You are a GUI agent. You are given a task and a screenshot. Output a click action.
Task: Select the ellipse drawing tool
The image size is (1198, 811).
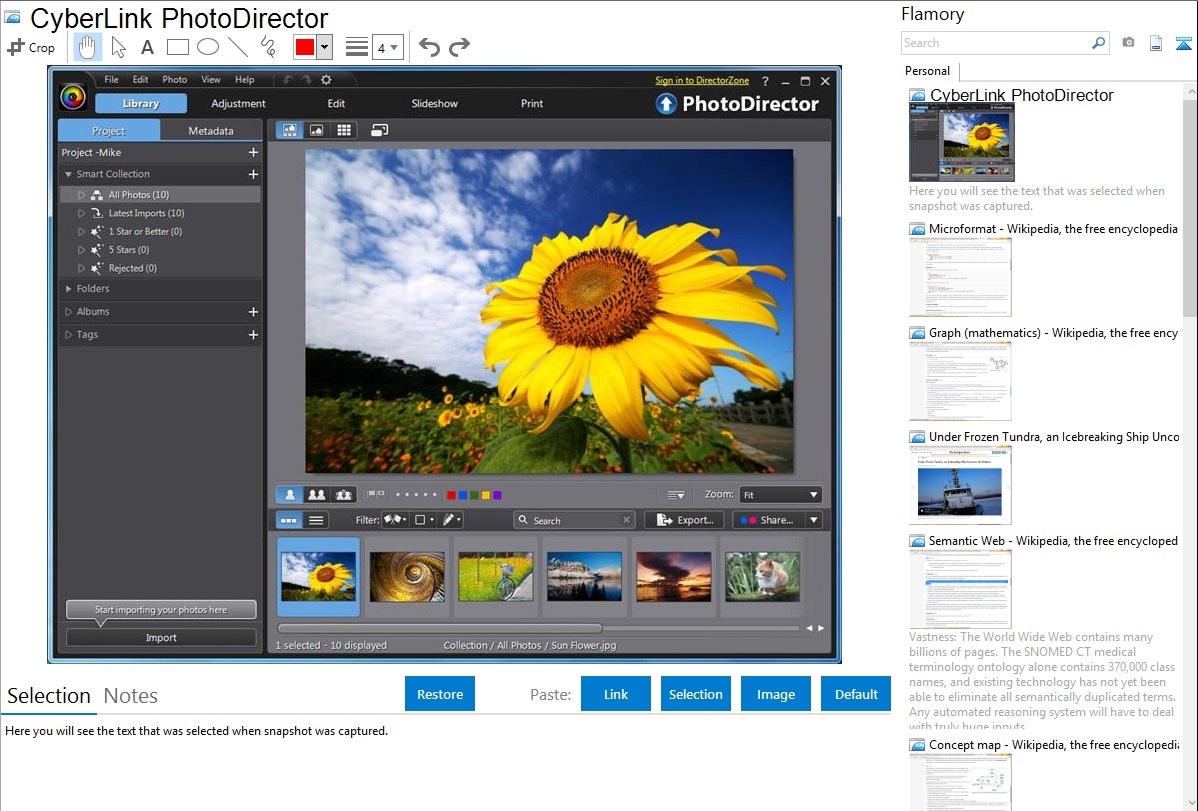pos(208,47)
